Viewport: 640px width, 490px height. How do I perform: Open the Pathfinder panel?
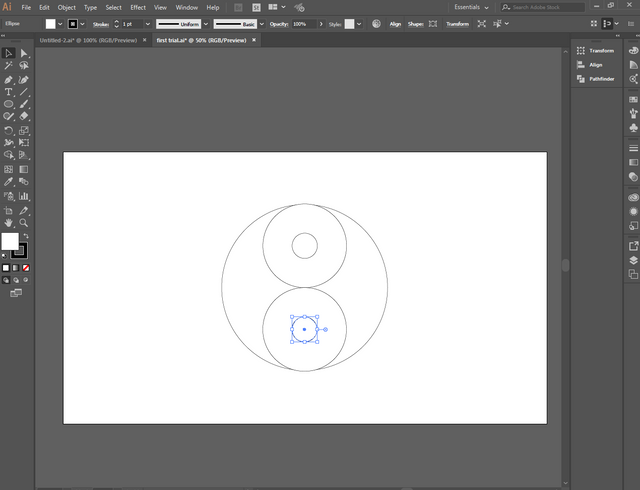click(601, 78)
